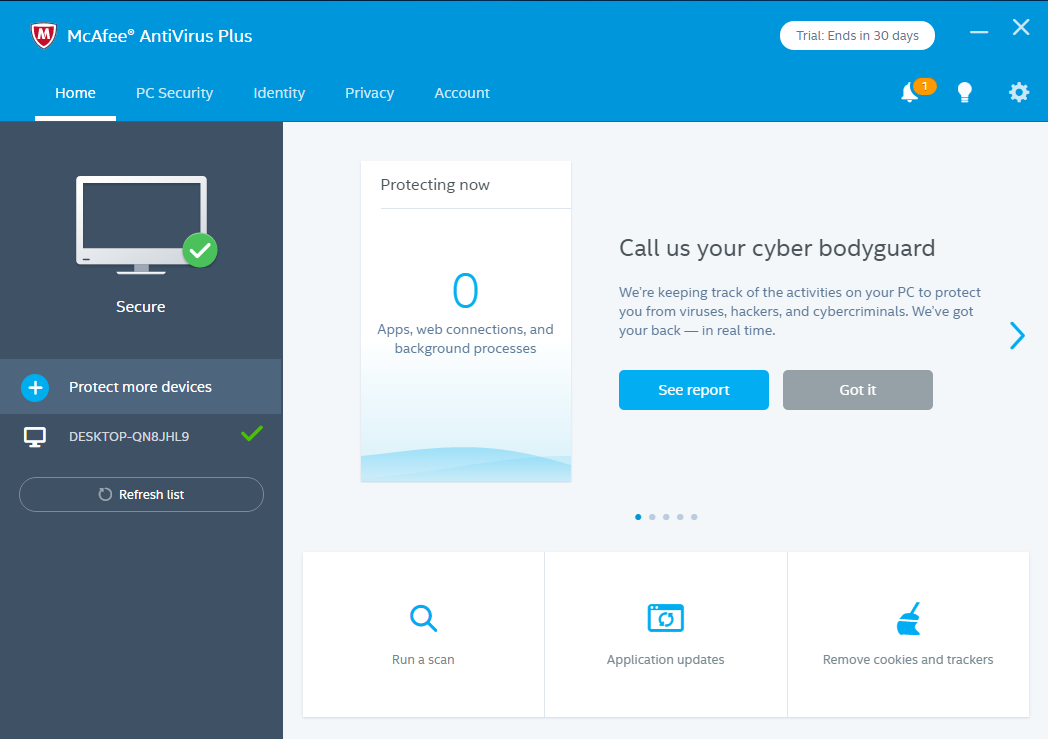Click the Trial: Ends in 30 days pill
Viewport: 1048px width, 739px height.
pyautogui.click(x=857, y=35)
